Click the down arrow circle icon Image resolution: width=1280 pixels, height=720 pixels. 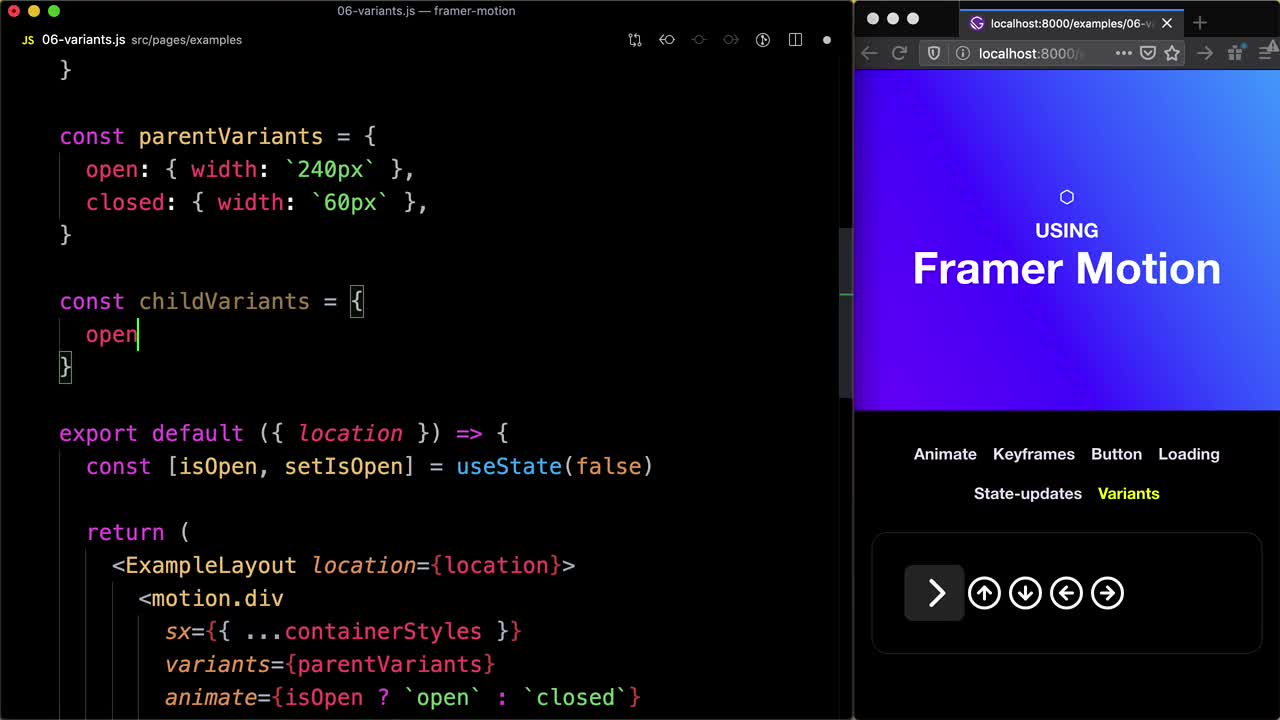pyautogui.click(x=1025, y=593)
